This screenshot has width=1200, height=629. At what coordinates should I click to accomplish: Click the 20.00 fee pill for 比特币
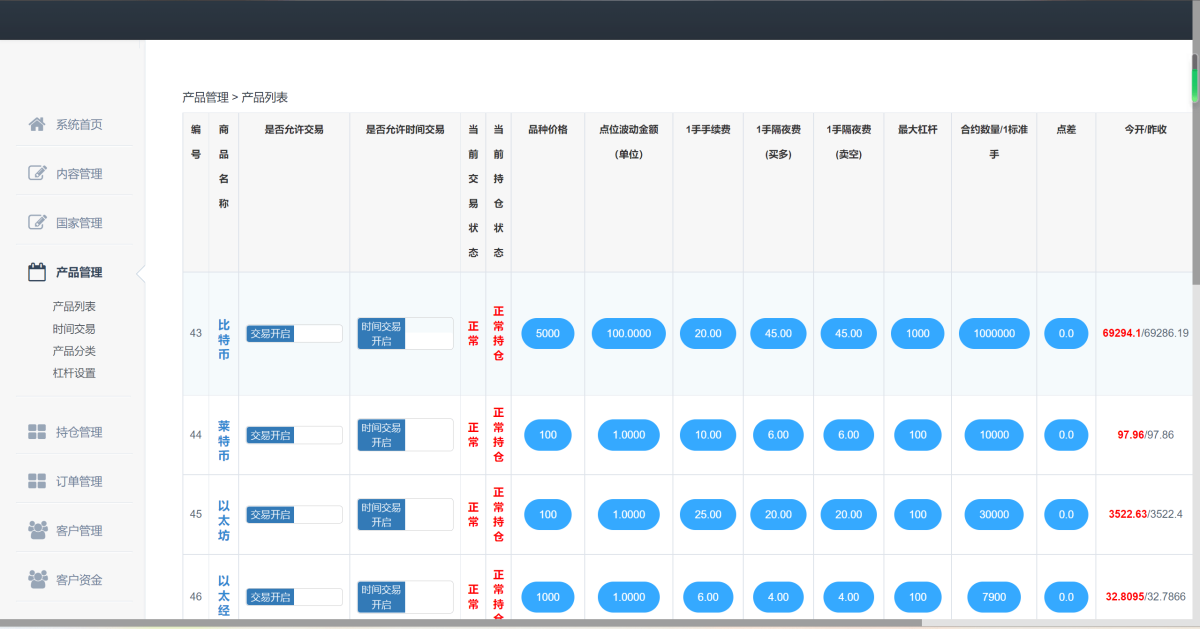click(x=708, y=333)
